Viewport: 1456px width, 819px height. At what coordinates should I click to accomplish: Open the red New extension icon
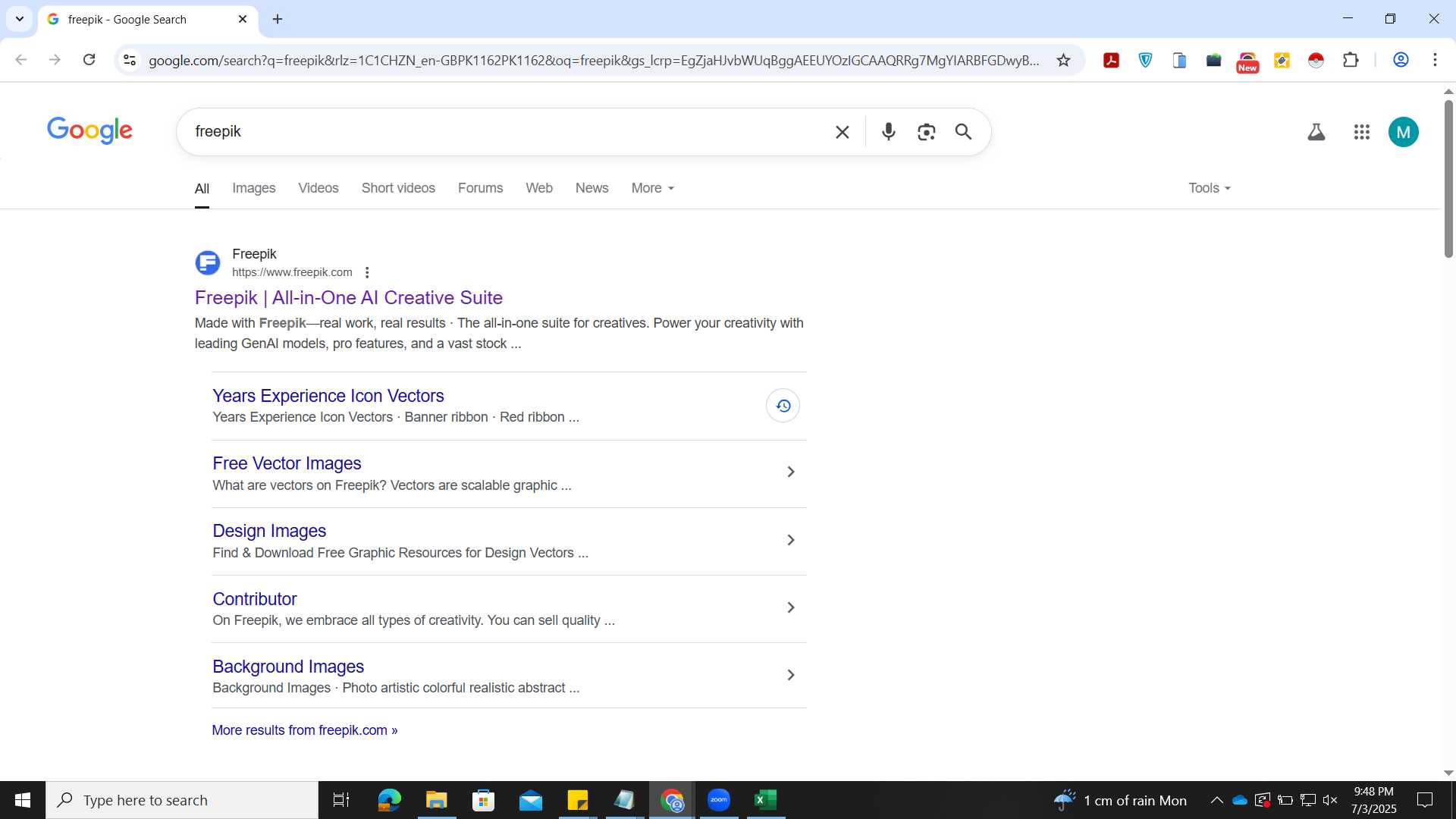click(1247, 61)
